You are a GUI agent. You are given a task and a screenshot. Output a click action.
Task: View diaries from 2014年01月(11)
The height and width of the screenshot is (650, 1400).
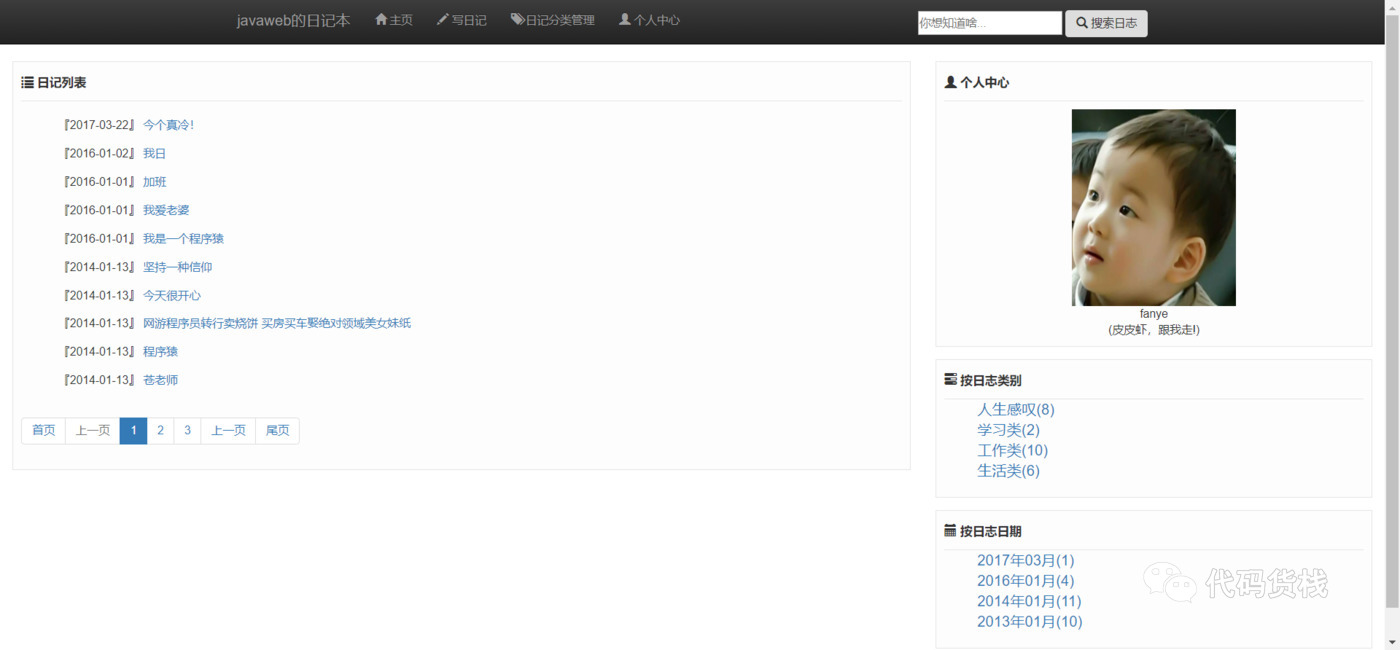[1031, 601]
